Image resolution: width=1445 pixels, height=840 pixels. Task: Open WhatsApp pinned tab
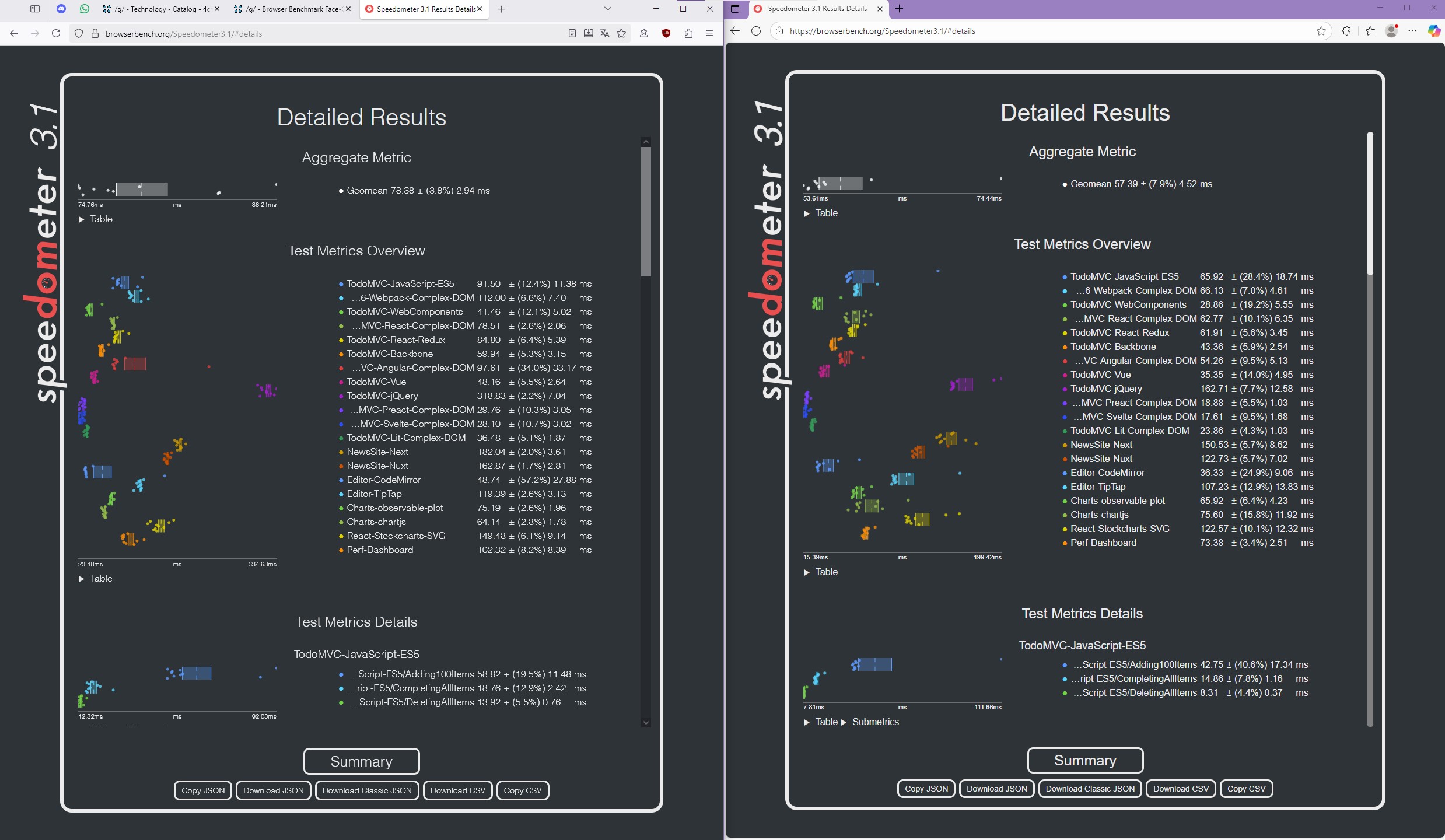pos(85,9)
